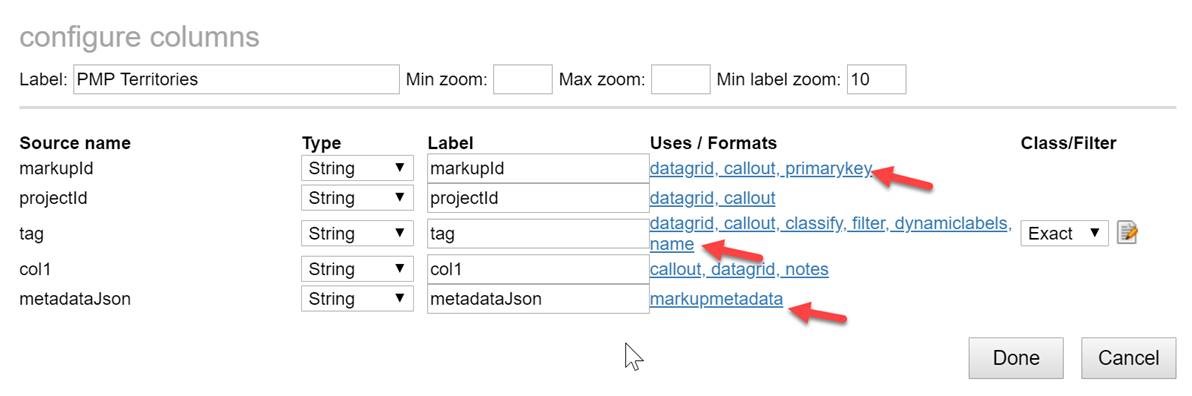Open Type dropdown for projectId row

point(357,198)
